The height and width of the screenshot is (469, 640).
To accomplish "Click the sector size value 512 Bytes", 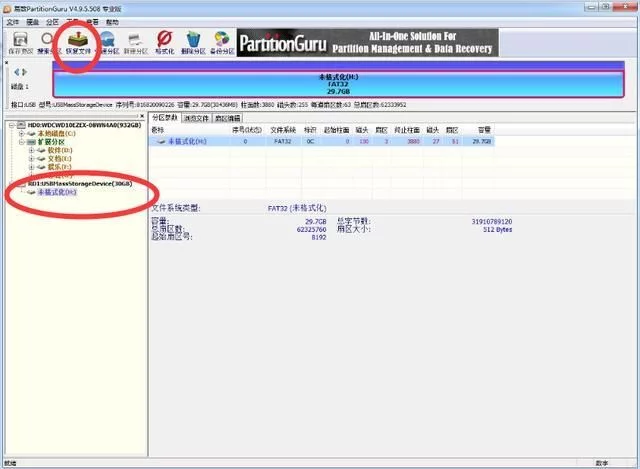I will pyautogui.click(x=498, y=230).
